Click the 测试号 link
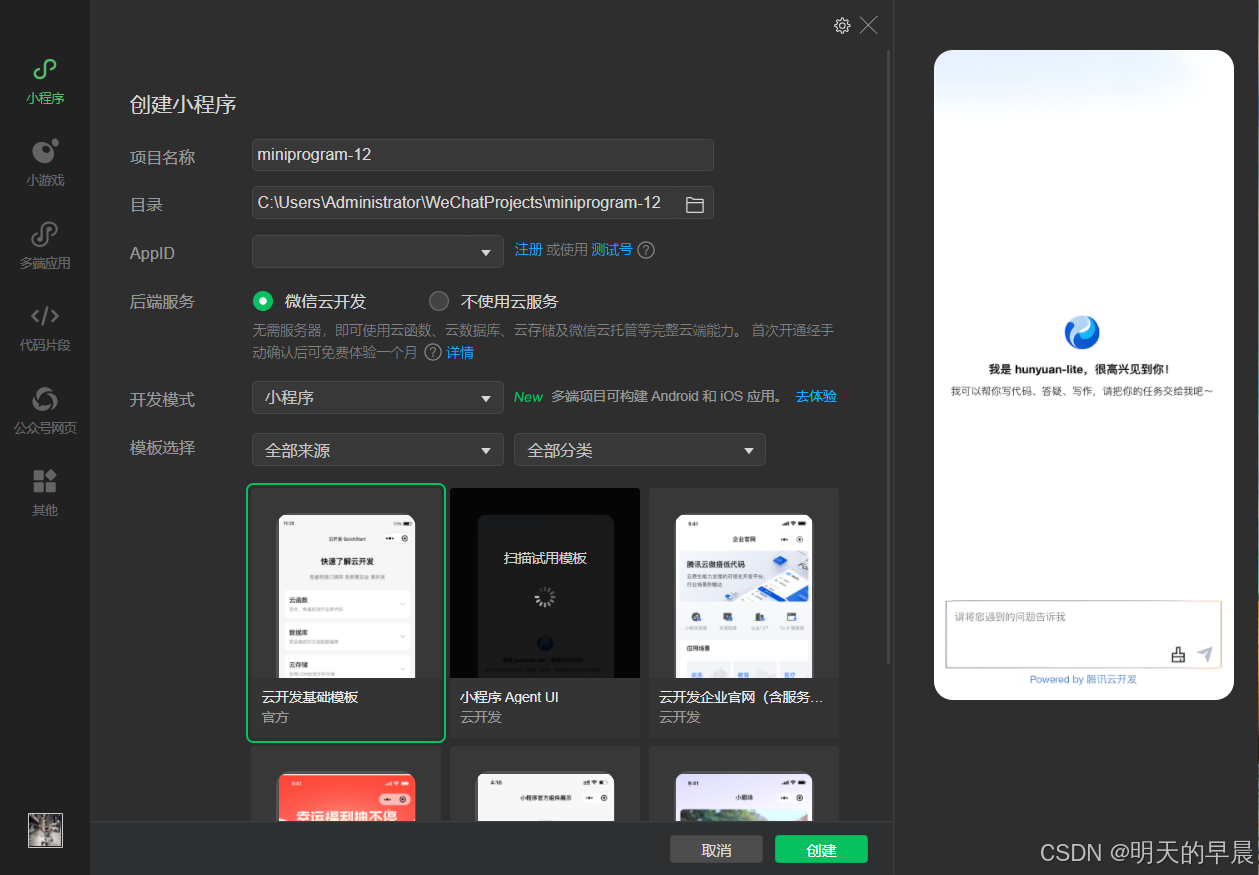Viewport: 1259px width, 875px height. [x=612, y=250]
